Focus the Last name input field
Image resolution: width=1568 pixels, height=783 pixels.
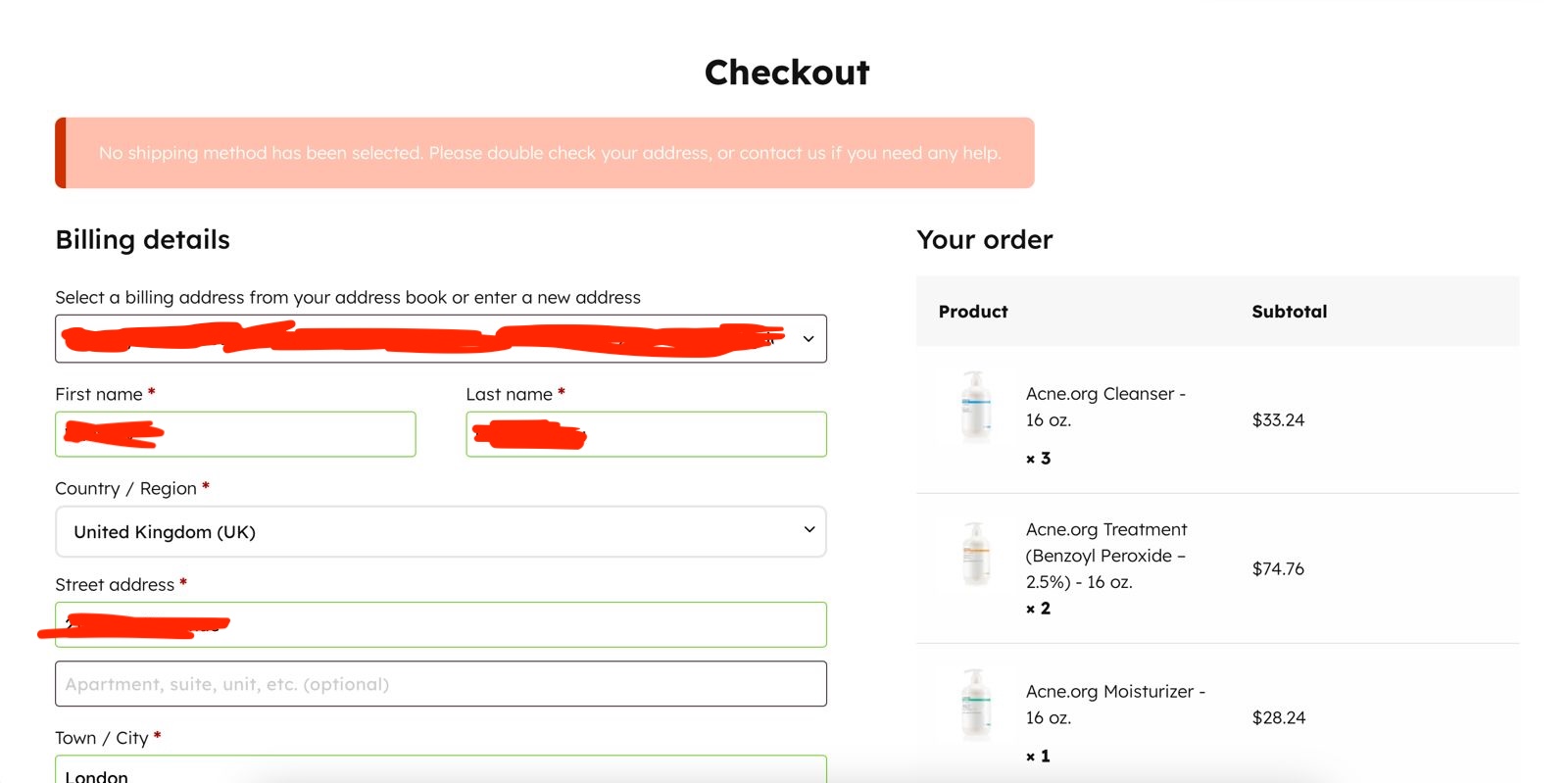646,434
